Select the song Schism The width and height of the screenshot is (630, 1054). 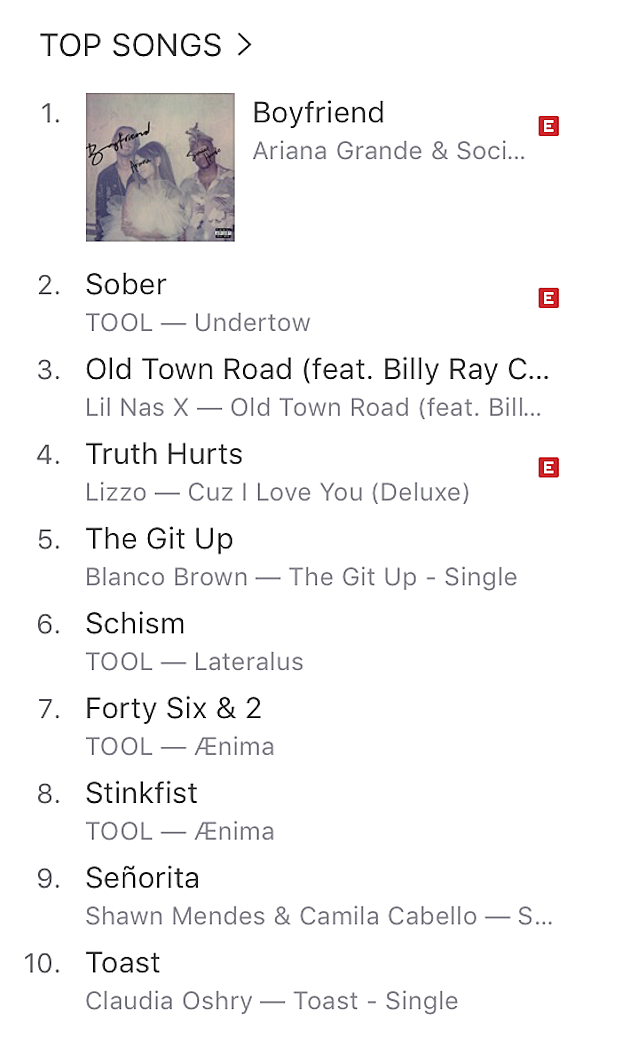coord(135,624)
